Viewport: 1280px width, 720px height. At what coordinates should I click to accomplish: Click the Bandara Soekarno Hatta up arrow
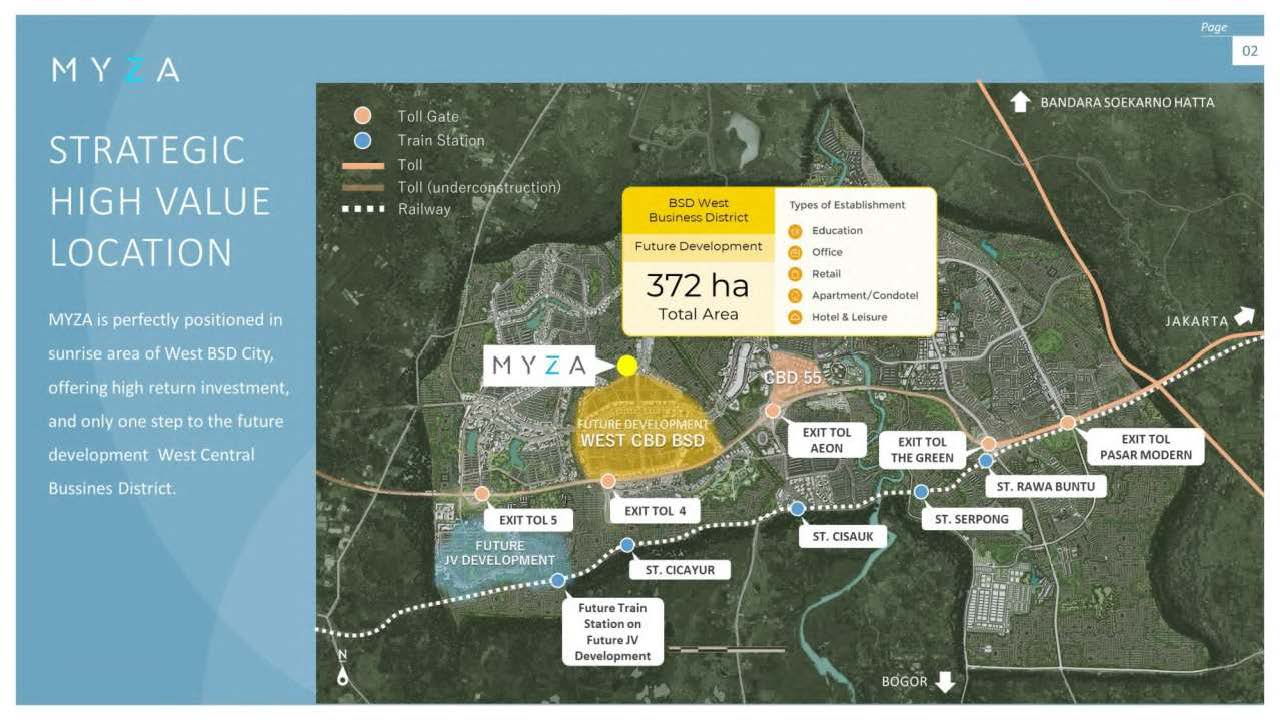tap(1020, 102)
